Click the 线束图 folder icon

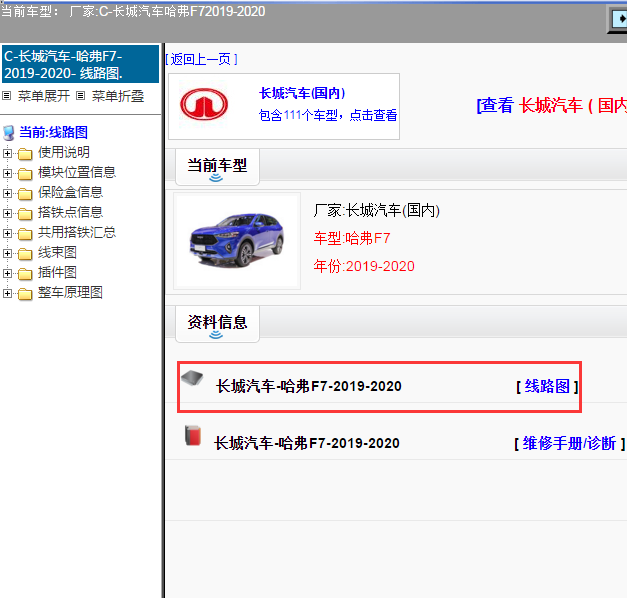tap(25, 254)
